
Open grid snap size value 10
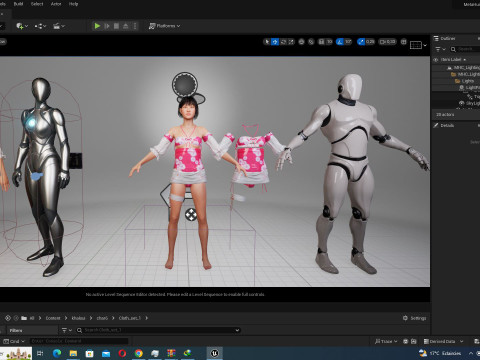[329, 42]
